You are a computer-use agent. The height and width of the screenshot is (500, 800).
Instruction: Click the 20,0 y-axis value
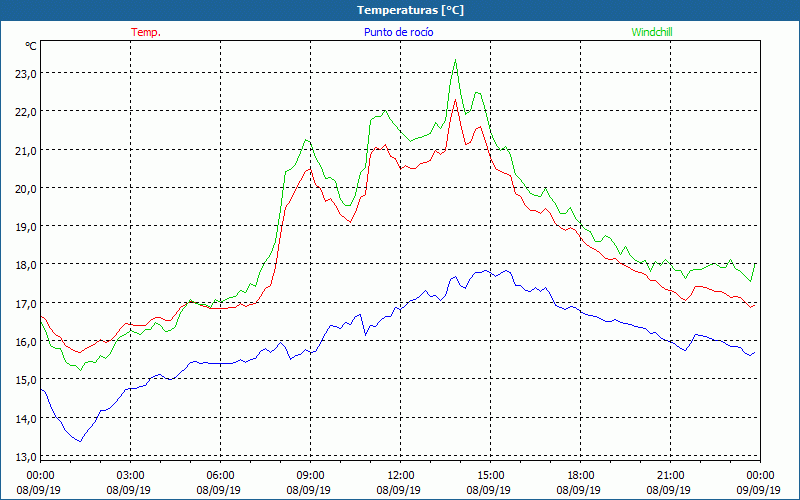pos(26,189)
